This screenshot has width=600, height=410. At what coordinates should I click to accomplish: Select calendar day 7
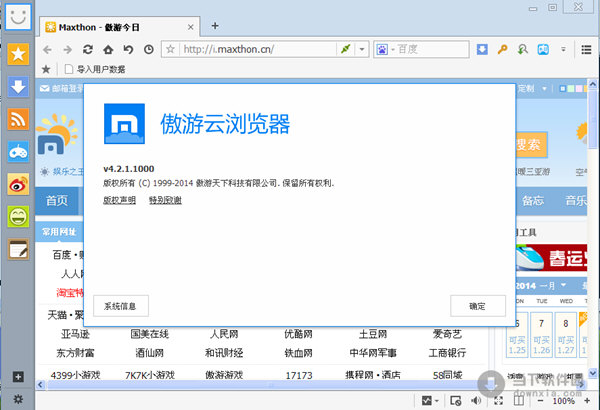click(541, 335)
